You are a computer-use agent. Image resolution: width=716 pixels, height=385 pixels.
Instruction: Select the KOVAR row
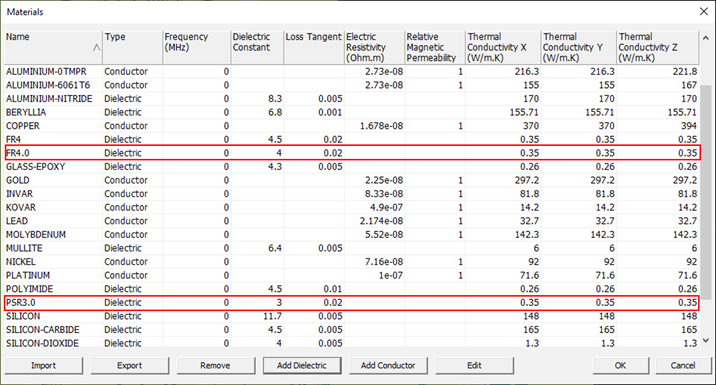(x=352, y=207)
